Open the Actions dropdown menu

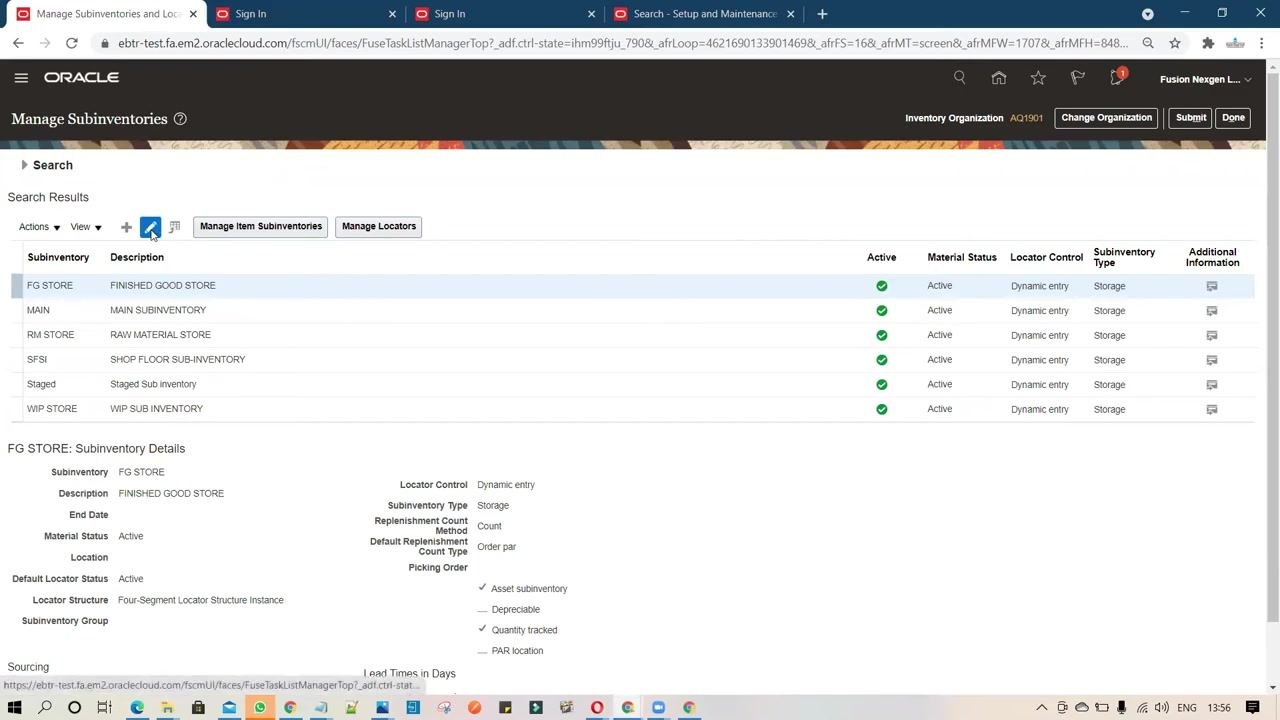[39, 227]
